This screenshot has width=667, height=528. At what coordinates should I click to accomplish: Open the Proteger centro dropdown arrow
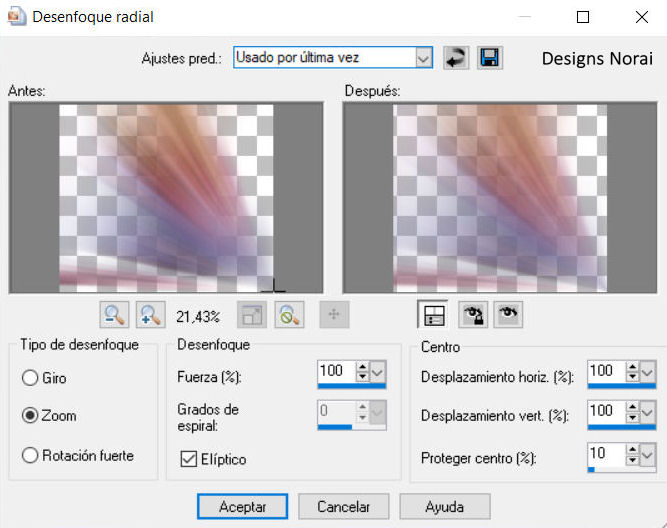pos(647,455)
